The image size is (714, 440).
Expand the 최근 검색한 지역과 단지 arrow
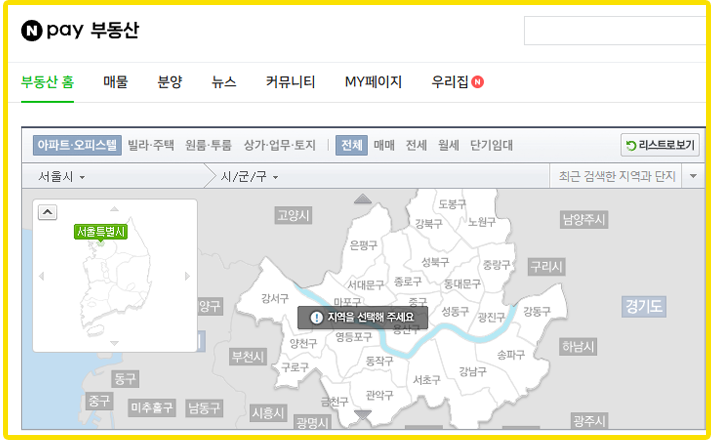point(693,176)
